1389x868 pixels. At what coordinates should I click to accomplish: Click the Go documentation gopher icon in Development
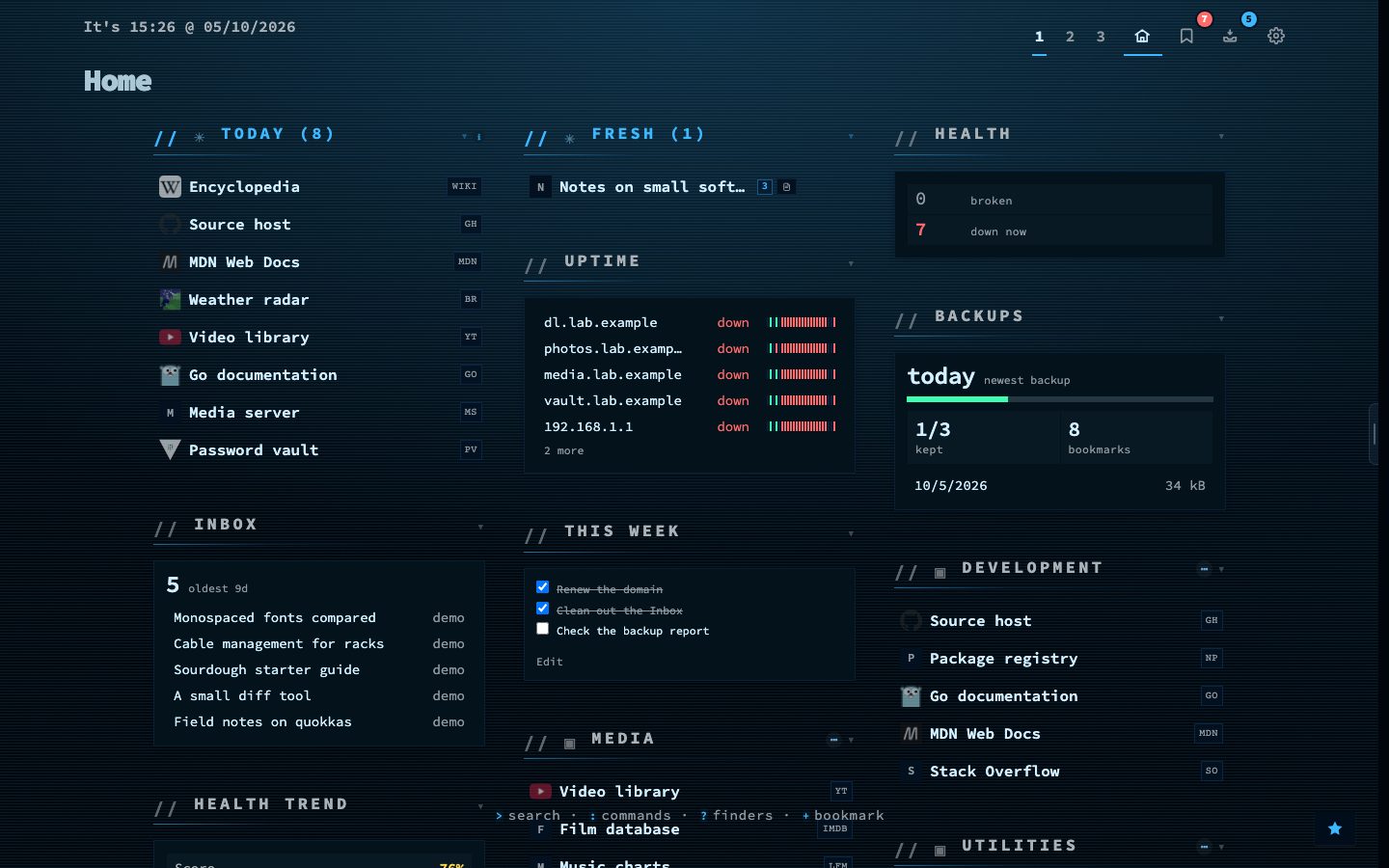[x=911, y=696]
